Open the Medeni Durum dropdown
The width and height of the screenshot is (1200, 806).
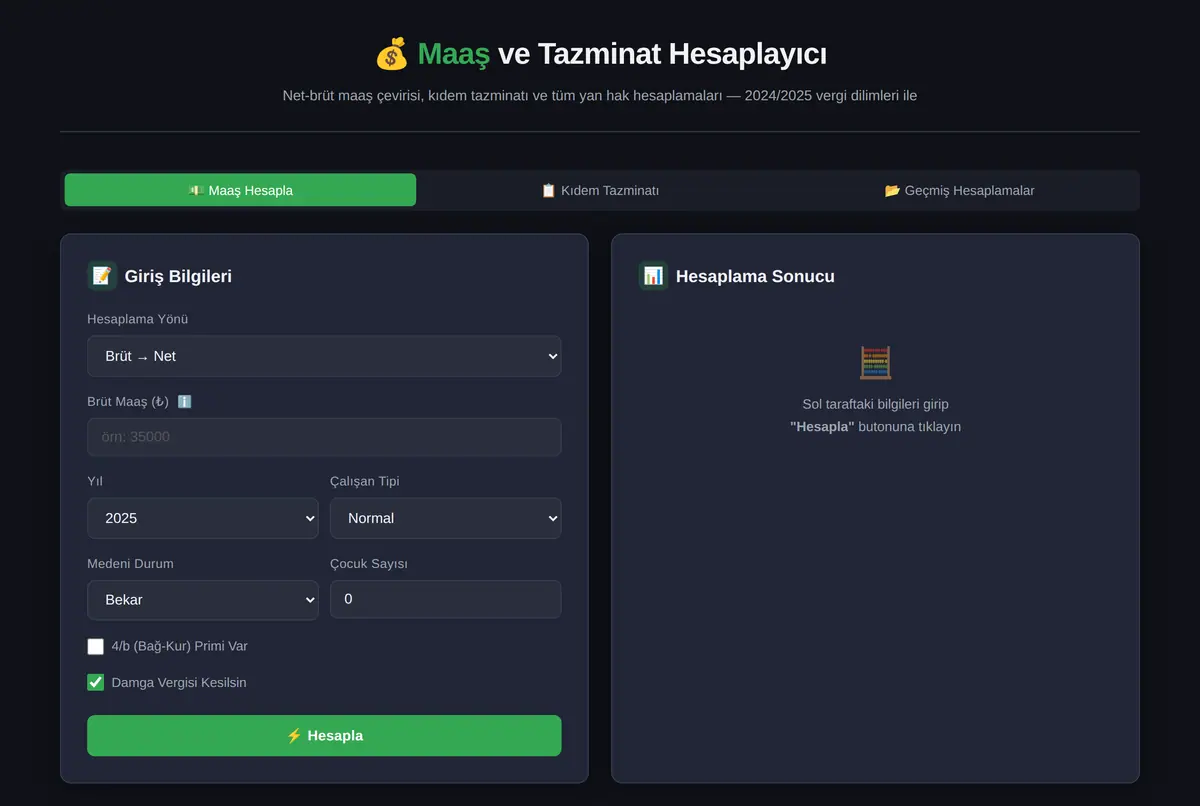click(x=203, y=600)
